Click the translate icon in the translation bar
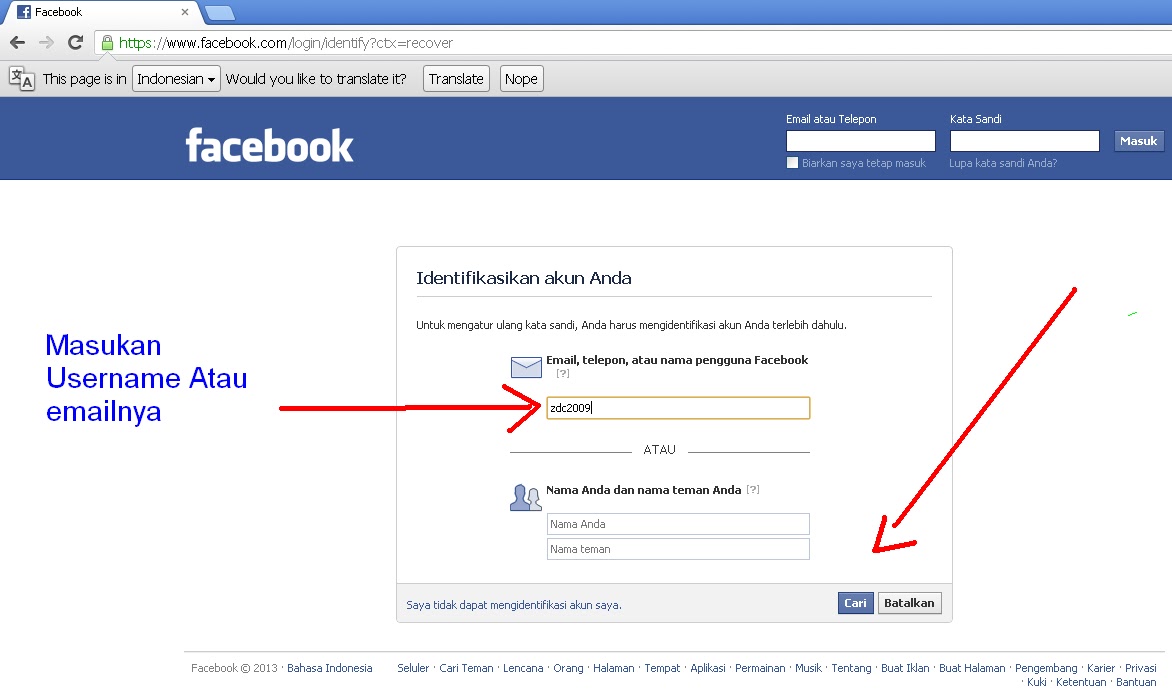 coord(22,78)
